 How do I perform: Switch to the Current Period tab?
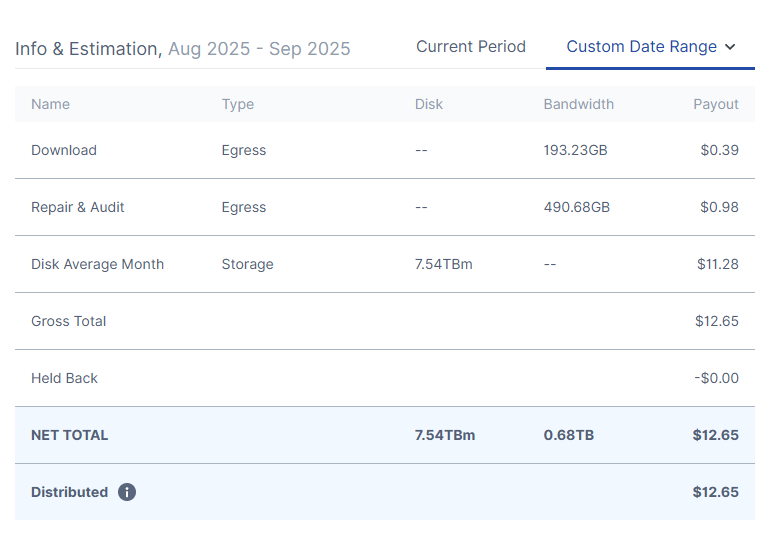click(470, 47)
